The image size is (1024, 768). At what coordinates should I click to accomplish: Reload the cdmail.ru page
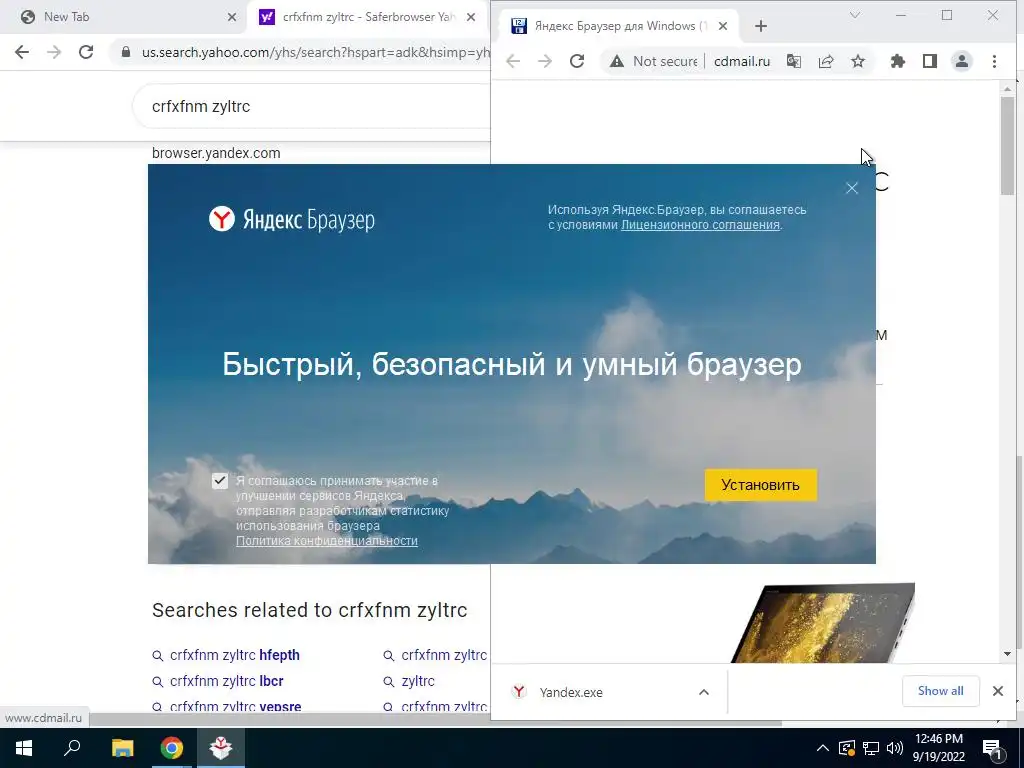577,61
